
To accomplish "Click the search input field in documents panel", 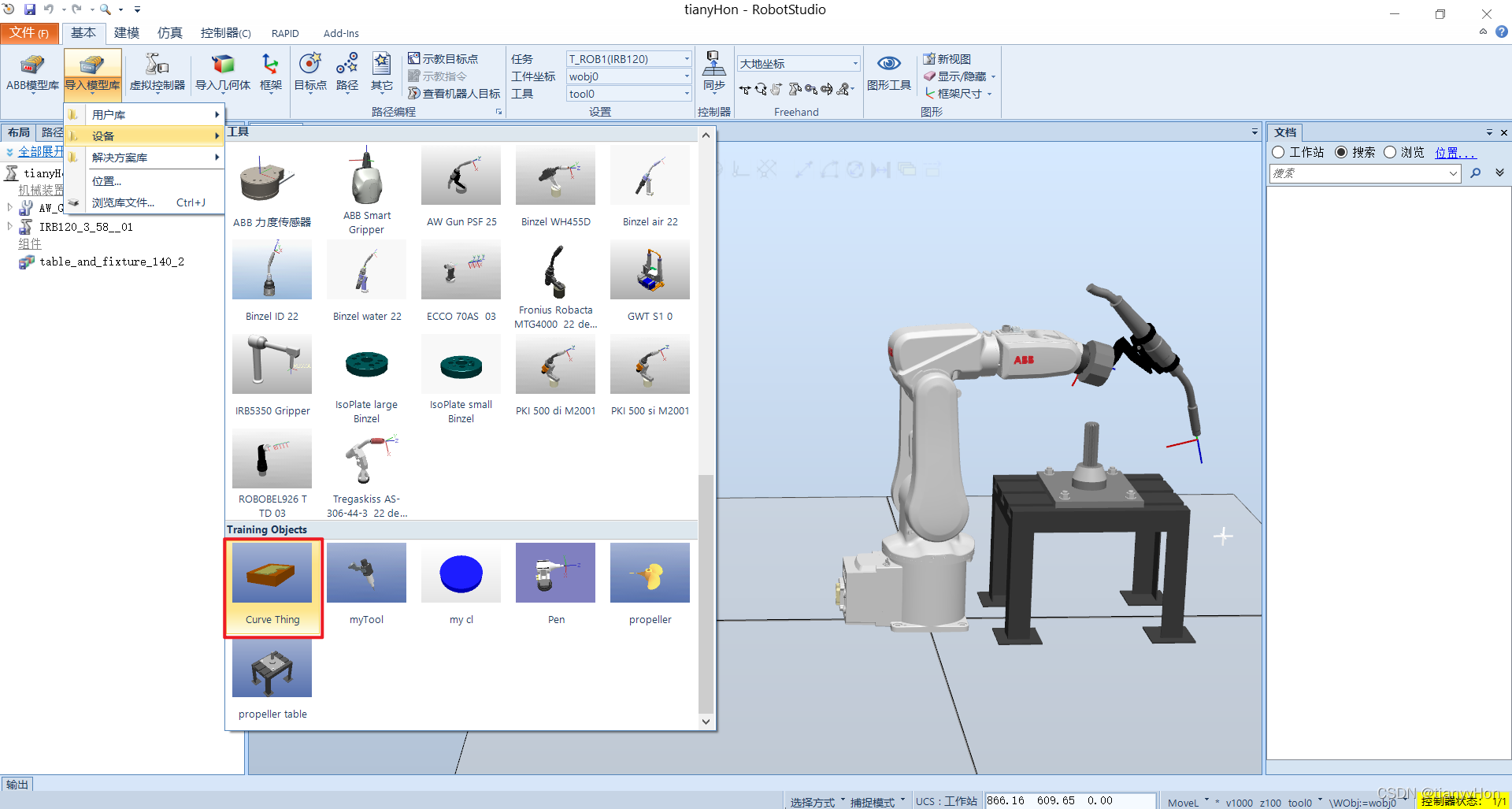I will pos(1358,173).
